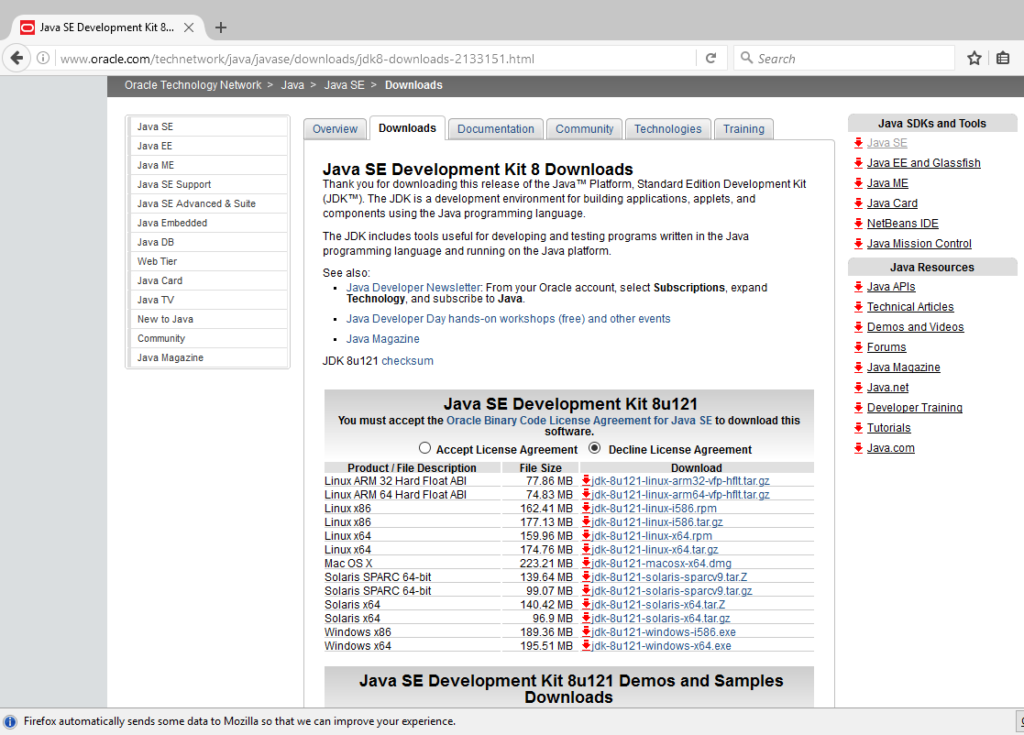1024x735 pixels.
Task: Go back using the back arrow
Action: click(x=16, y=58)
